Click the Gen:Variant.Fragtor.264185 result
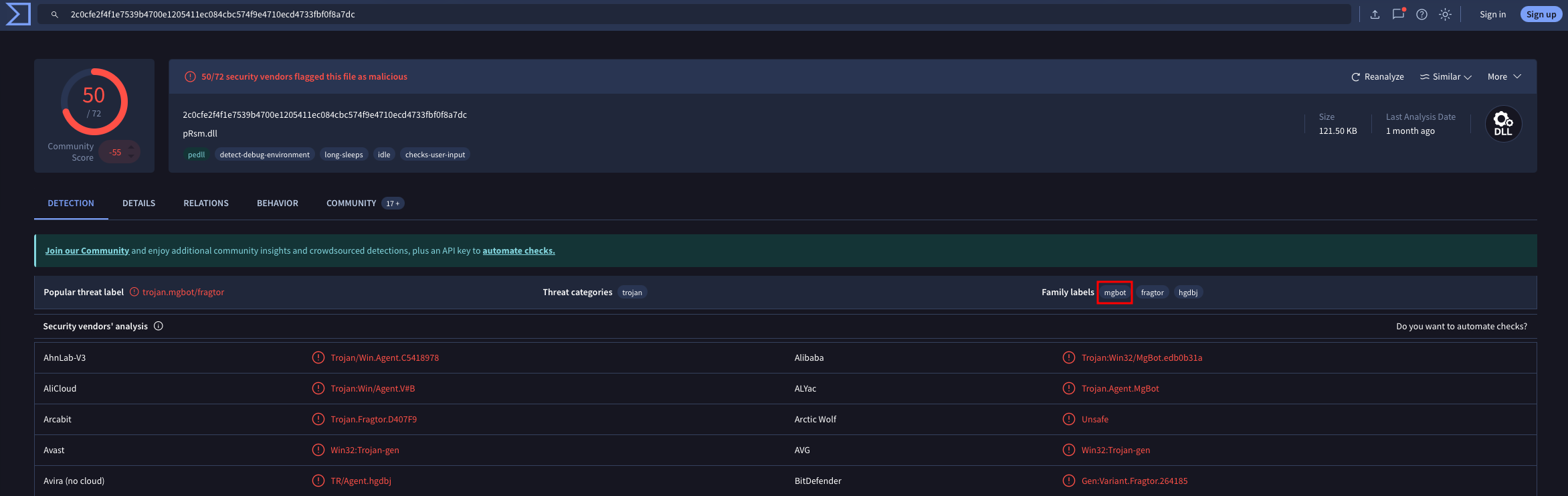Viewport: 1568px width, 496px height. tap(1135, 481)
